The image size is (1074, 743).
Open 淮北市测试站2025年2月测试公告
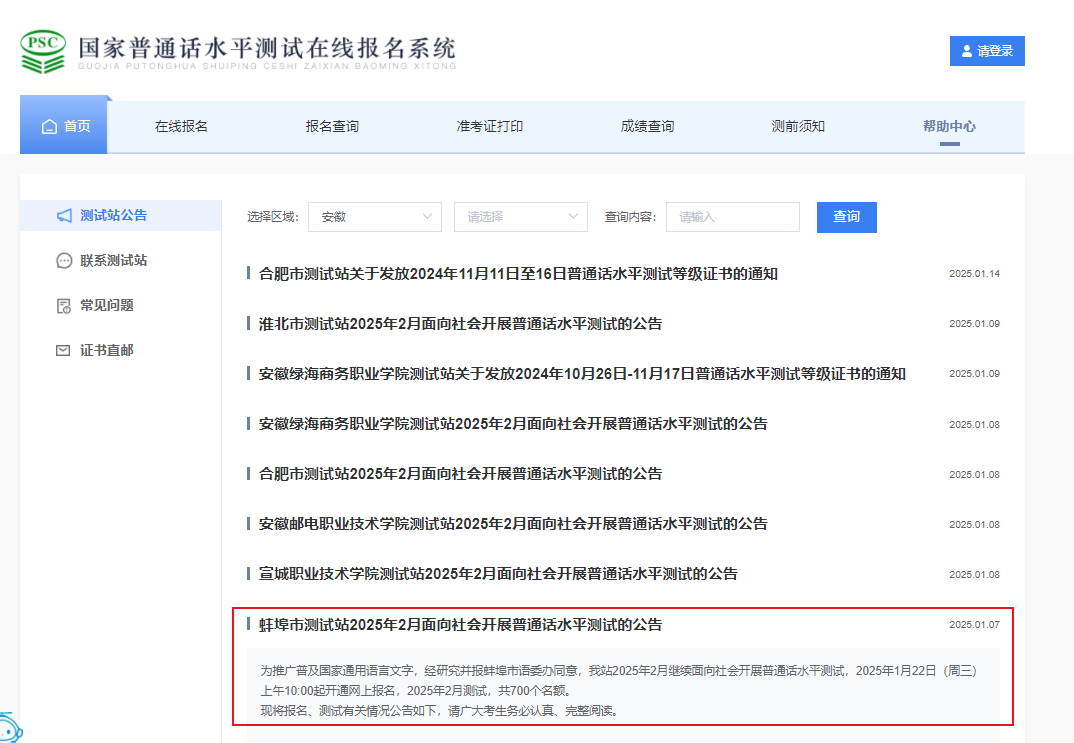click(x=460, y=324)
